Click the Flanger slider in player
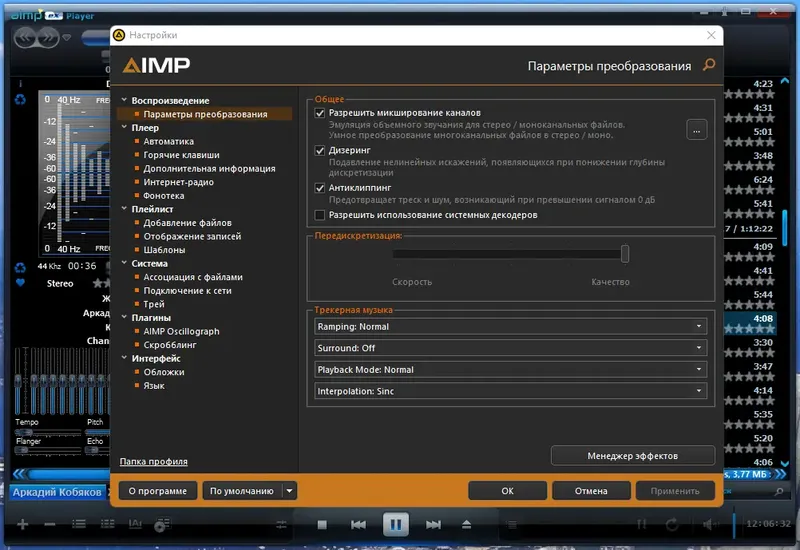The width and height of the screenshot is (800, 550). [47, 450]
